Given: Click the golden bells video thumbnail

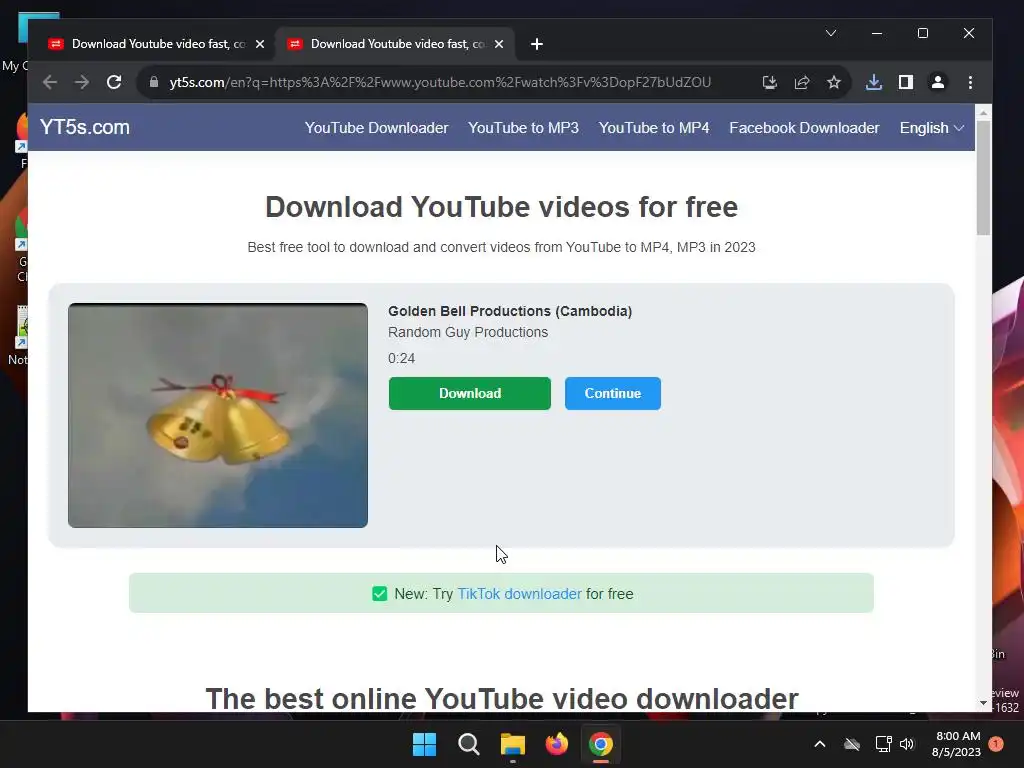Looking at the screenshot, I should tap(217, 415).
